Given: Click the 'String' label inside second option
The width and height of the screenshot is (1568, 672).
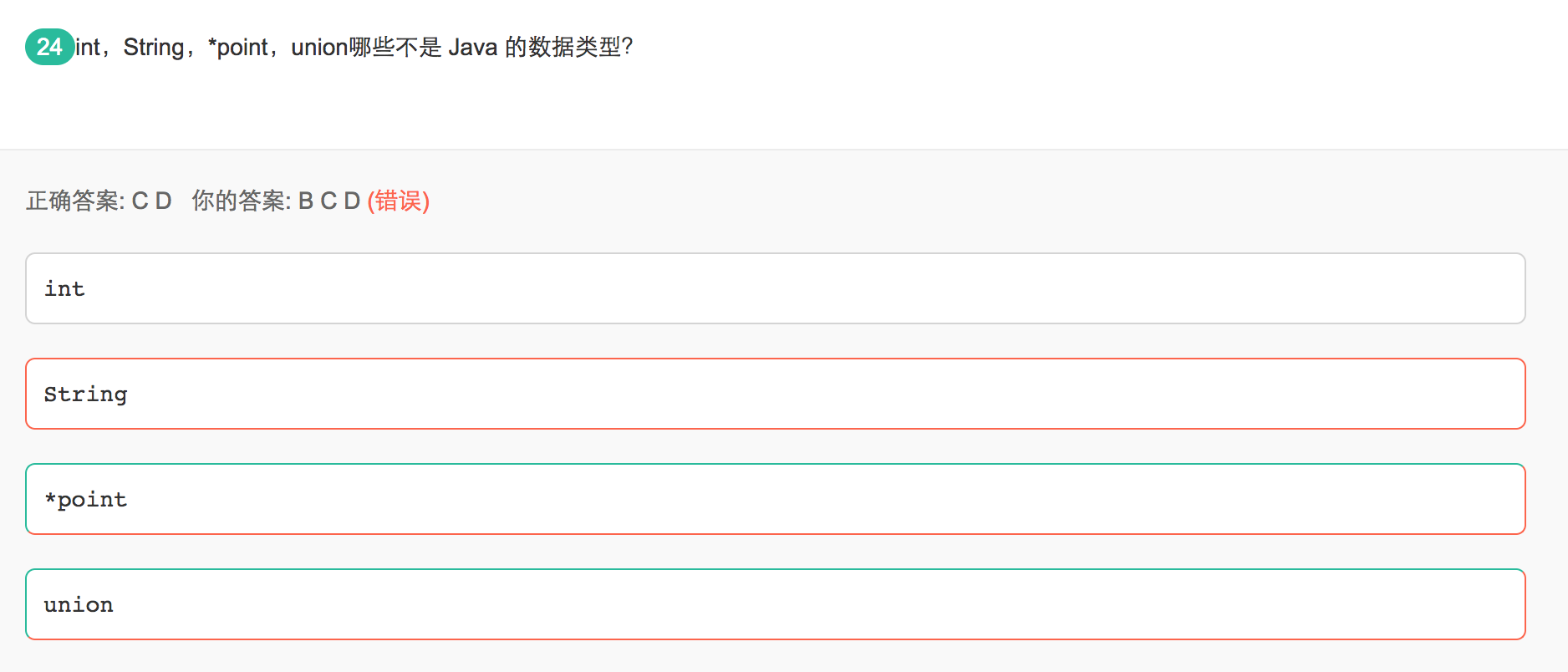Looking at the screenshot, I should coord(85,394).
